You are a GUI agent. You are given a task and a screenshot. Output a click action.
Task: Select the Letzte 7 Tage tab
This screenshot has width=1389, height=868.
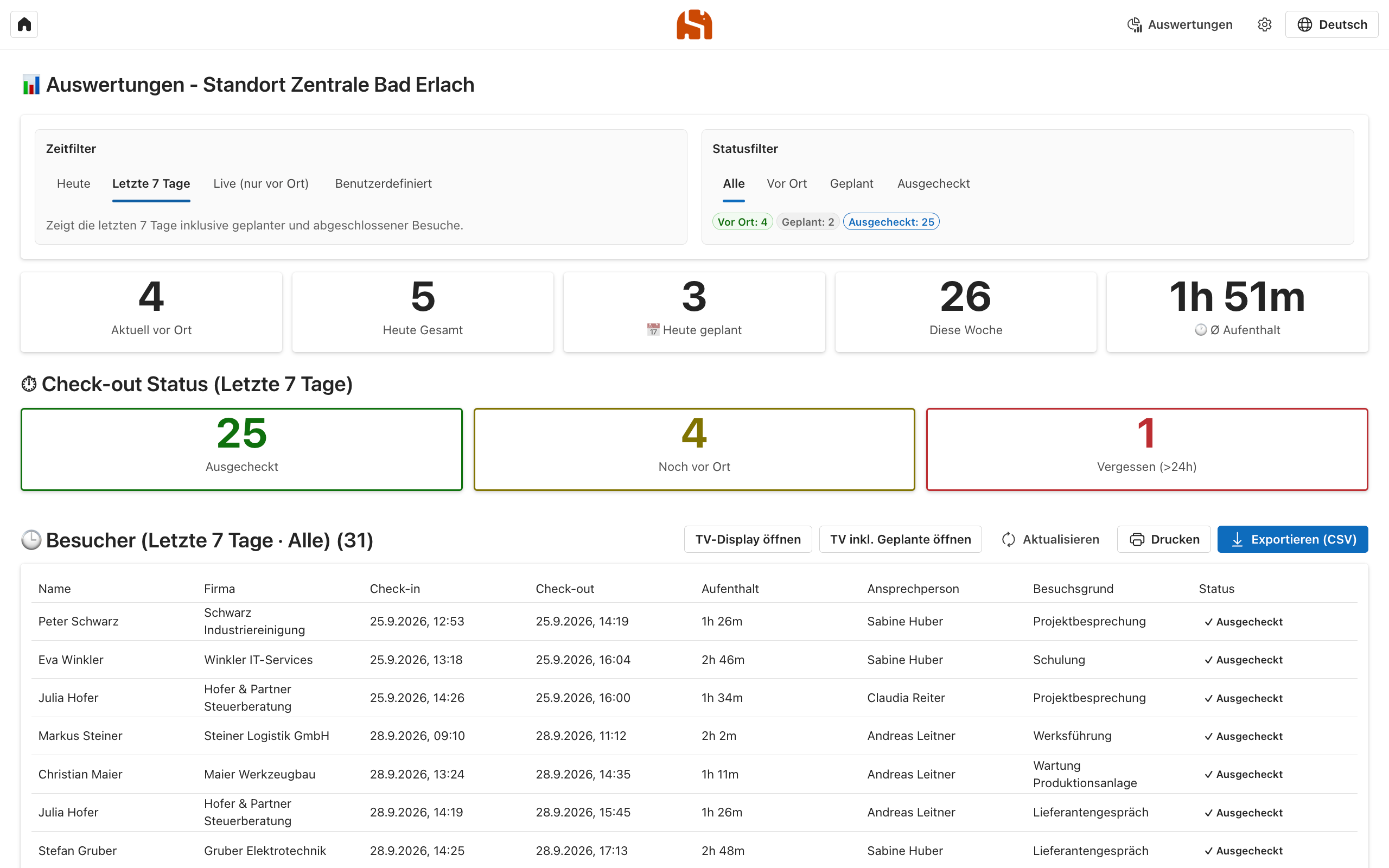151,184
